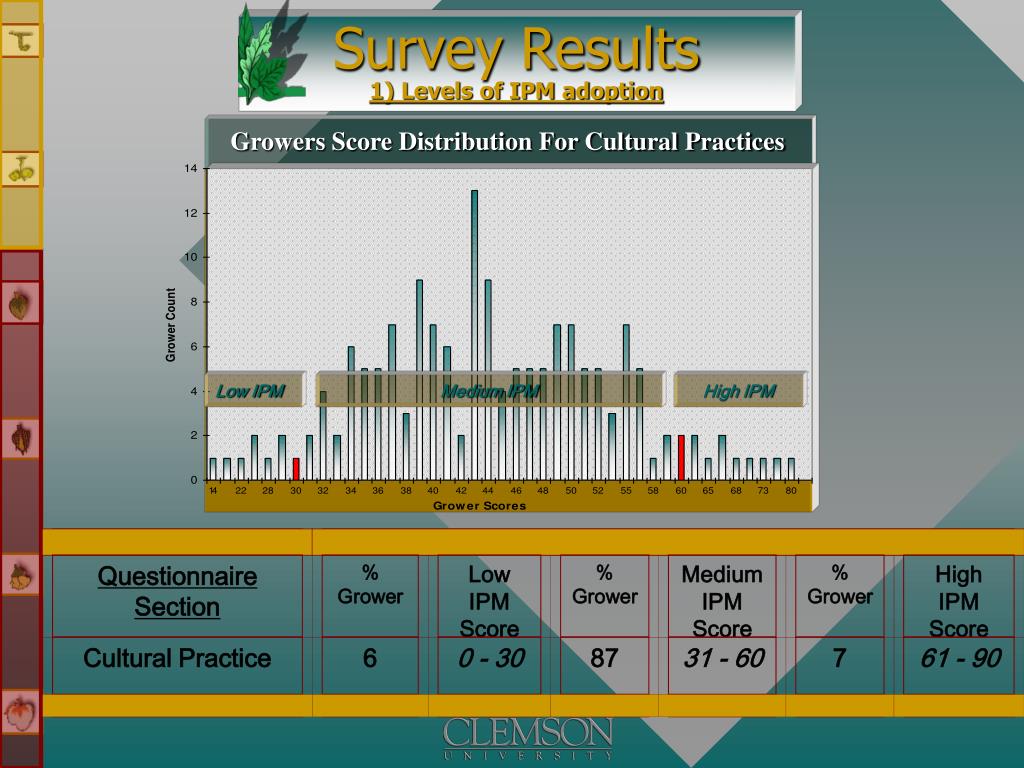Click the tallest bar reaching count 13

coord(474,335)
